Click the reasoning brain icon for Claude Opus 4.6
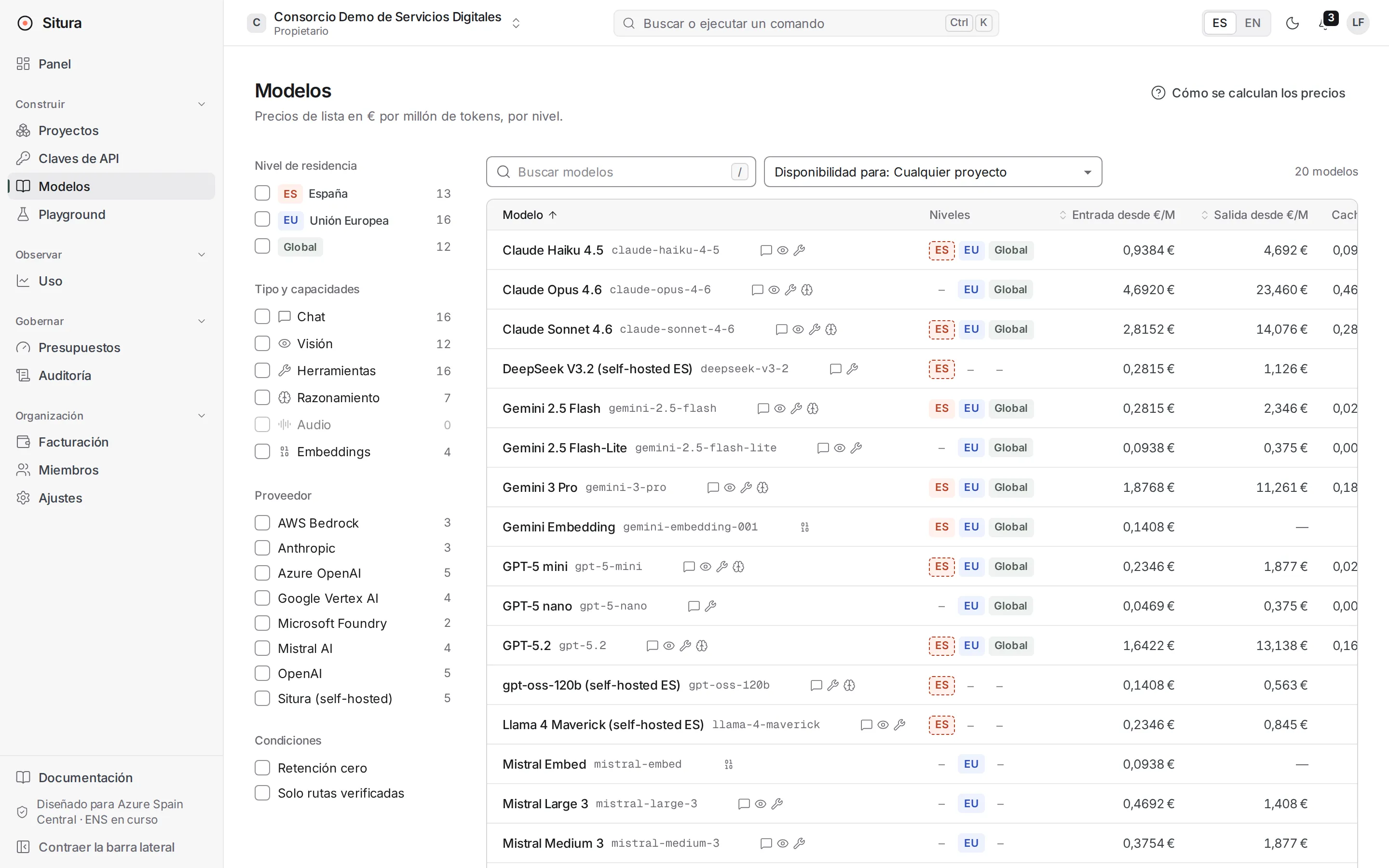 coord(807,290)
